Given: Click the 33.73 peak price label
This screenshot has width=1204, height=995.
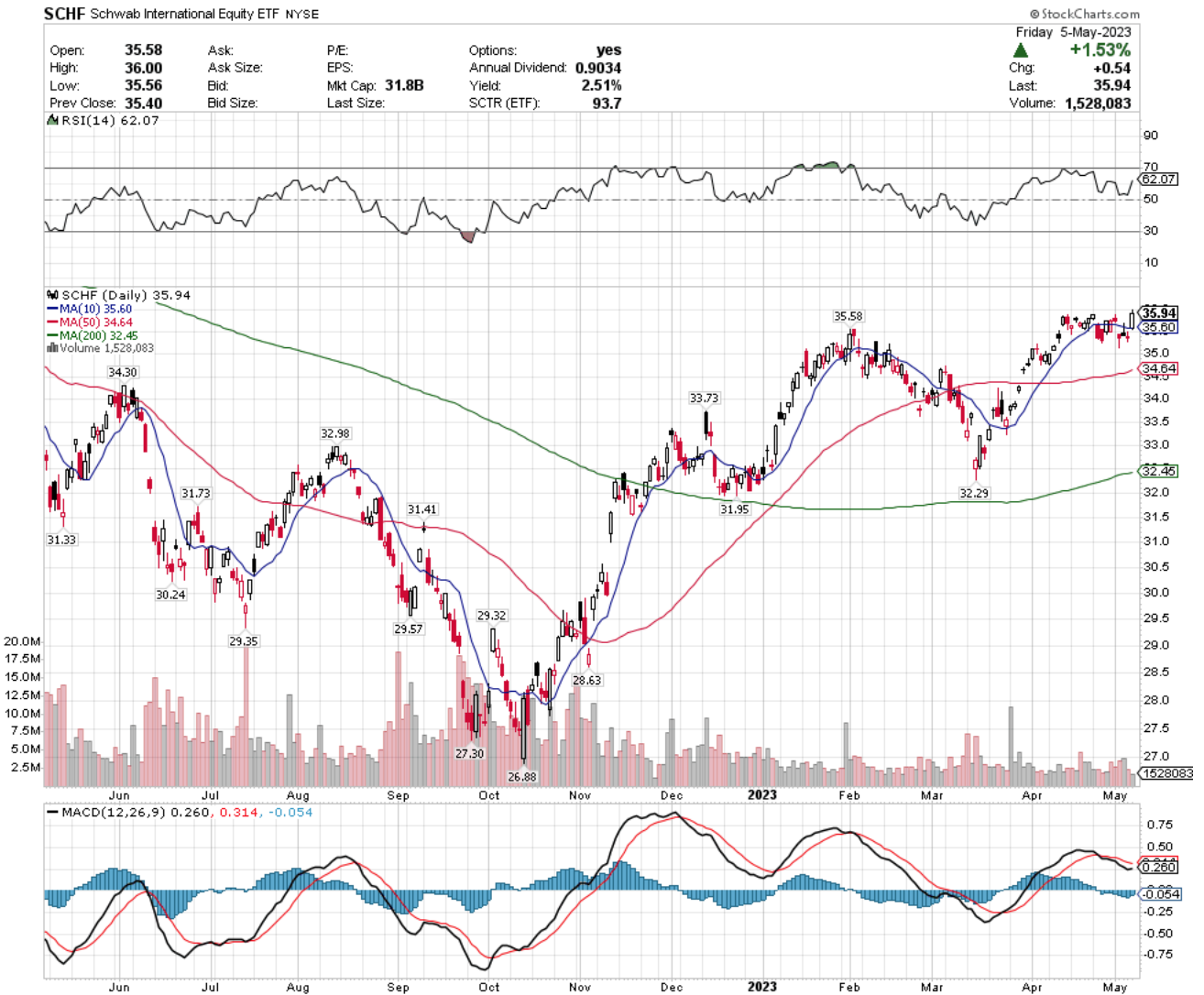Looking at the screenshot, I should pyautogui.click(x=705, y=399).
